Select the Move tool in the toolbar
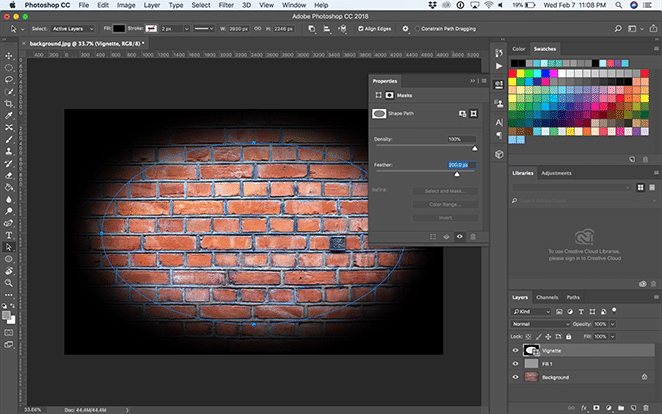This screenshot has height=414, width=662. [8, 55]
